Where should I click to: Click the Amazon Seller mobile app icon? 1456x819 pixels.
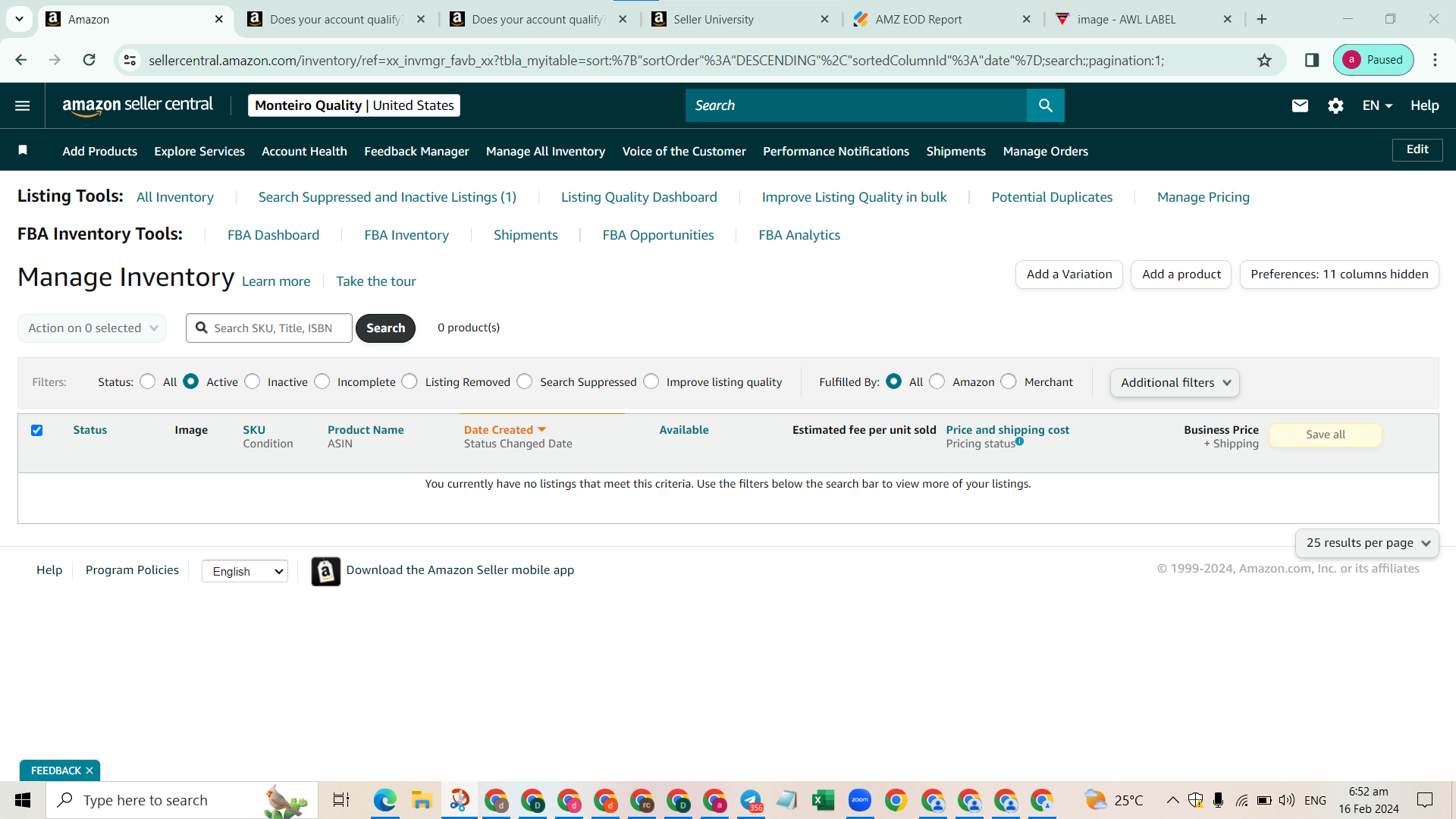pos(326,571)
